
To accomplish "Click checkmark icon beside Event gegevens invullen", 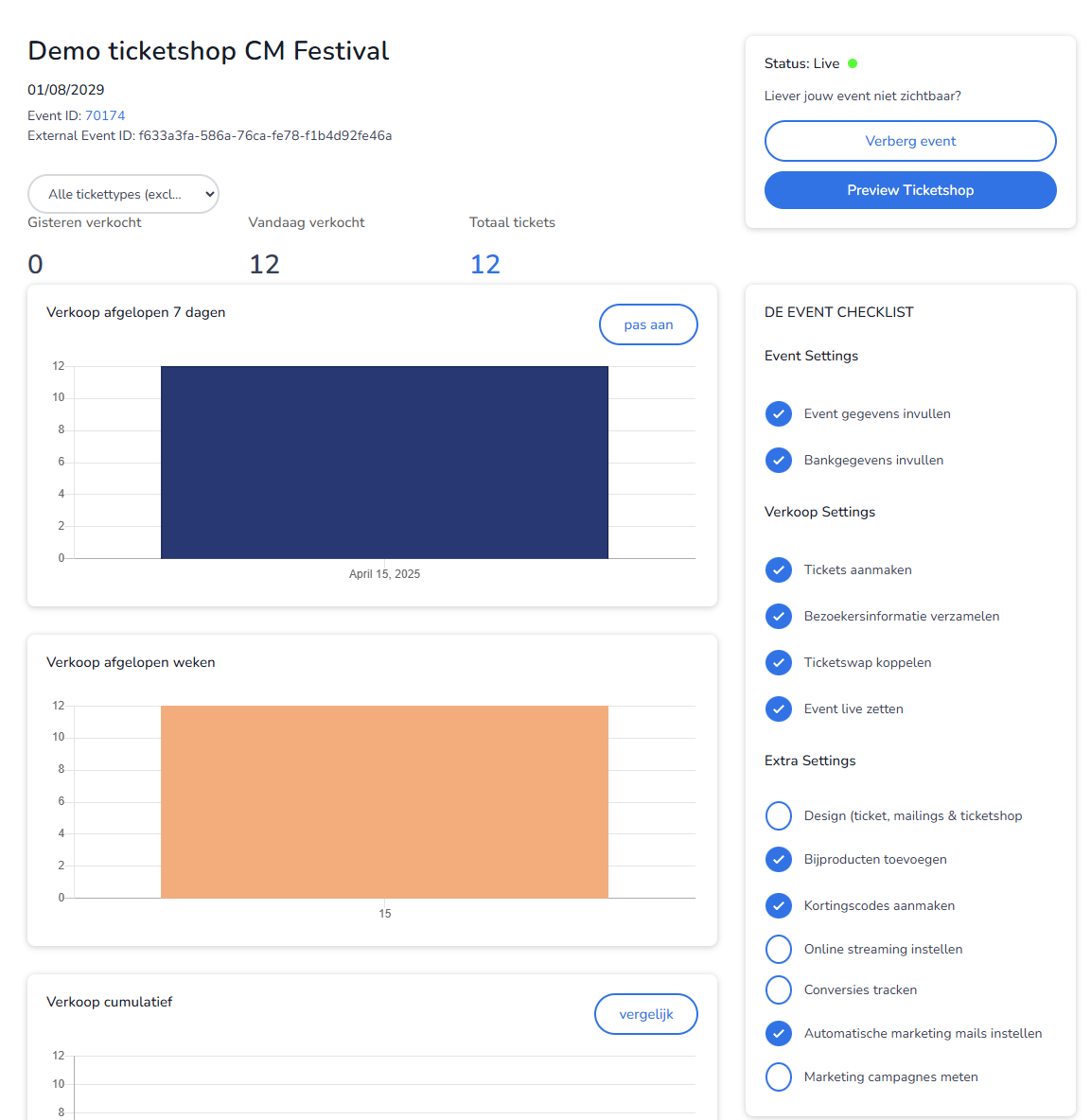I will (x=779, y=414).
